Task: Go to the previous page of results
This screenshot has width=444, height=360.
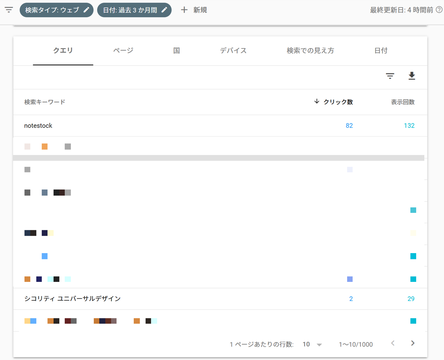Action: pyautogui.click(x=393, y=343)
